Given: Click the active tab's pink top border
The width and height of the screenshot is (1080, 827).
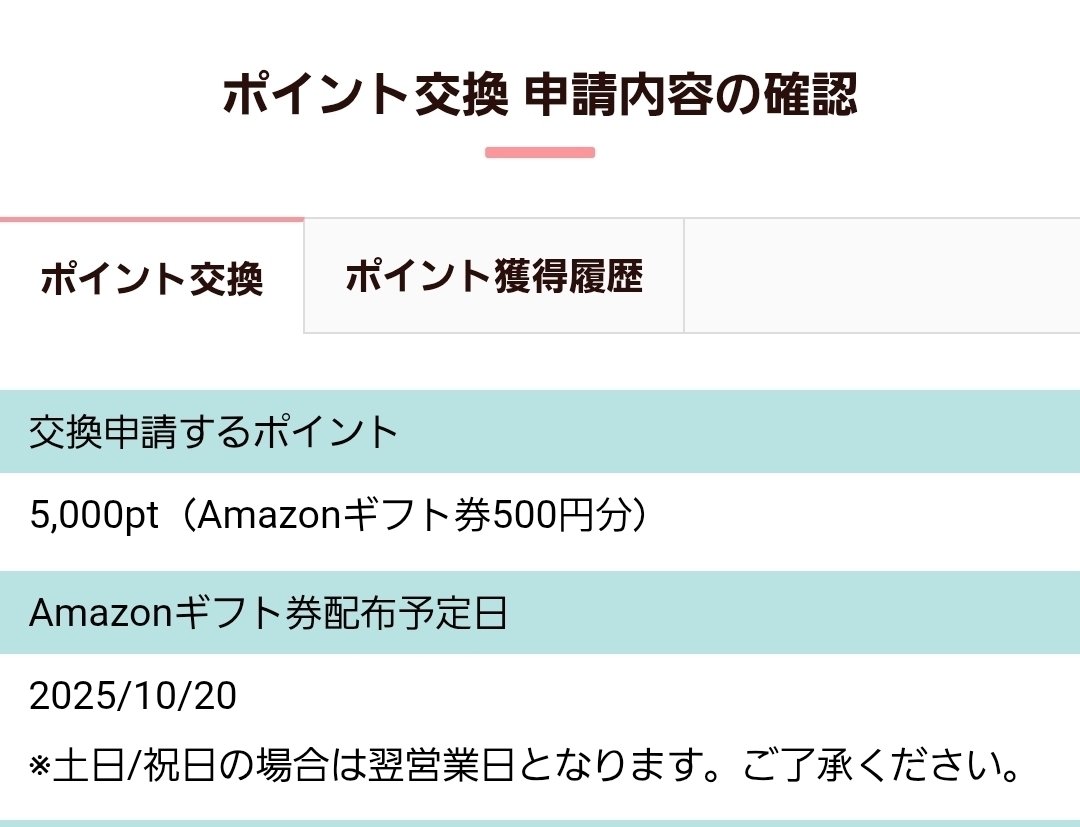Looking at the screenshot, I should click(151, 219).
